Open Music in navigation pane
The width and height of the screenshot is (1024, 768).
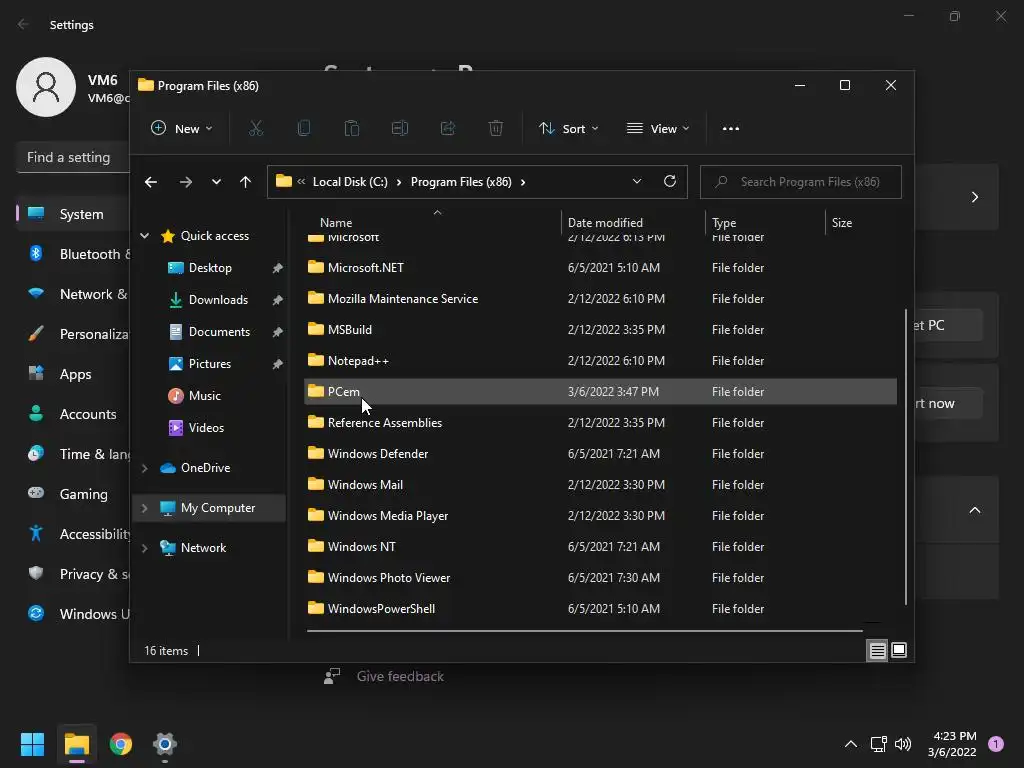click(204, 396)
